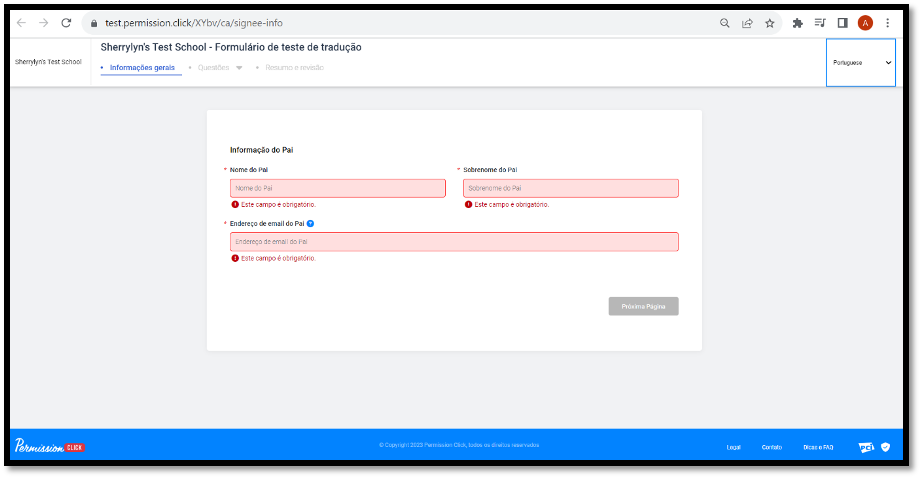
Task: Click the share page icon in address bar
Action: tap(747, 23)
